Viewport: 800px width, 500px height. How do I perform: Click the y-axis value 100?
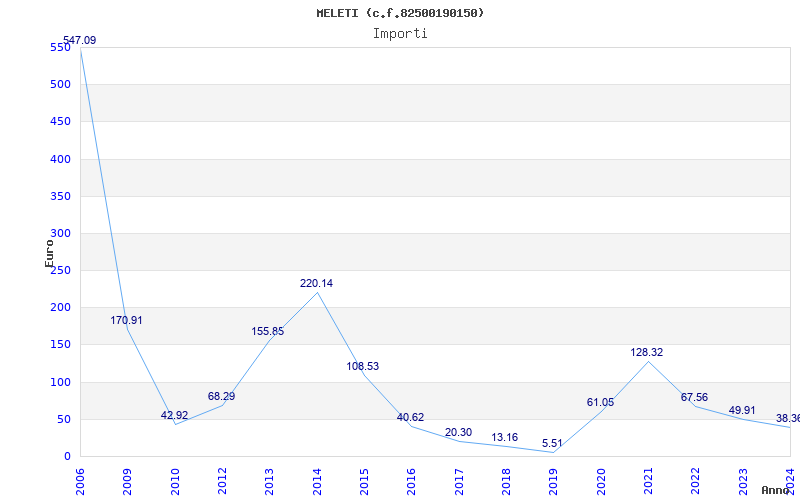(60, 382)
